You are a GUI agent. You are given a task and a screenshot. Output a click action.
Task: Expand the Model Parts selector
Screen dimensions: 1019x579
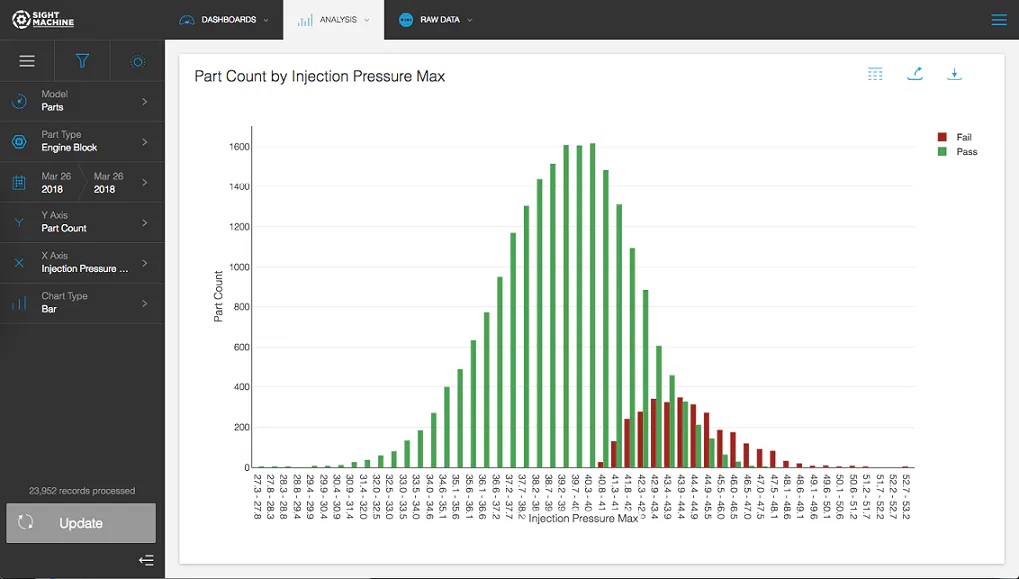[x=82, y=101]
